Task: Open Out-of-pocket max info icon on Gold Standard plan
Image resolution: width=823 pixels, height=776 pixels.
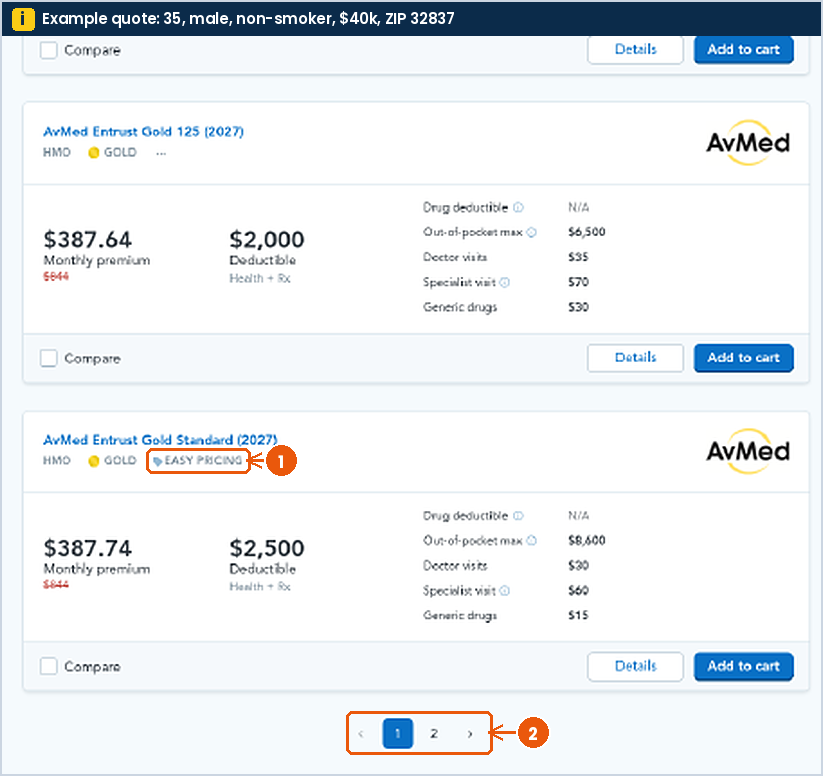Action: pos(531,540)
